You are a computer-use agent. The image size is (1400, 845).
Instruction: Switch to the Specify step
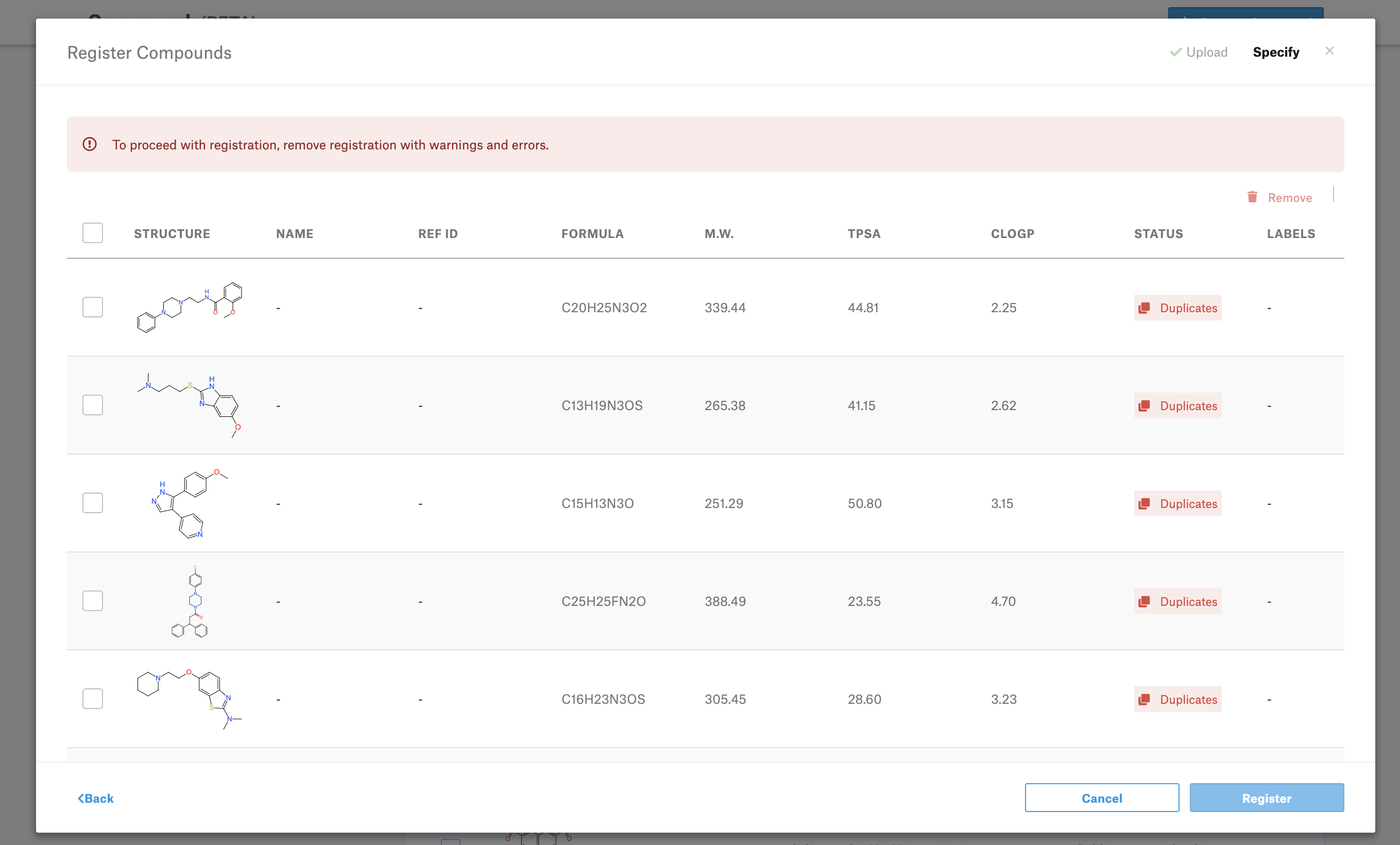pos(1275,52)
